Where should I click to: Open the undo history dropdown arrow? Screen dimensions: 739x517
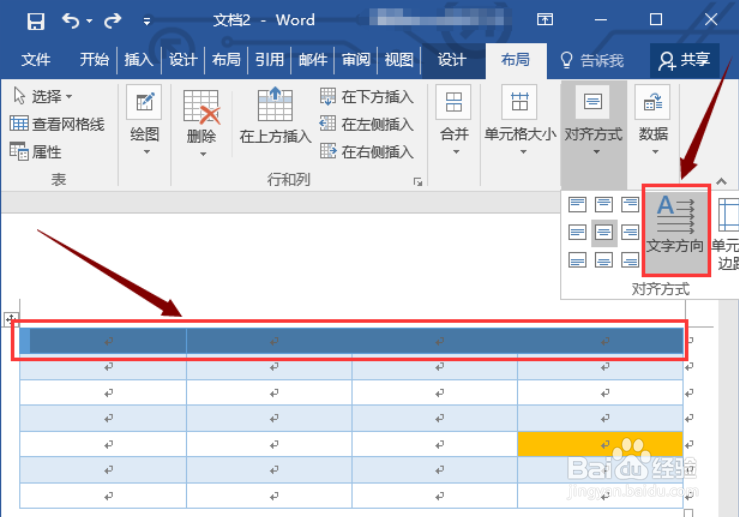point(89,21)
